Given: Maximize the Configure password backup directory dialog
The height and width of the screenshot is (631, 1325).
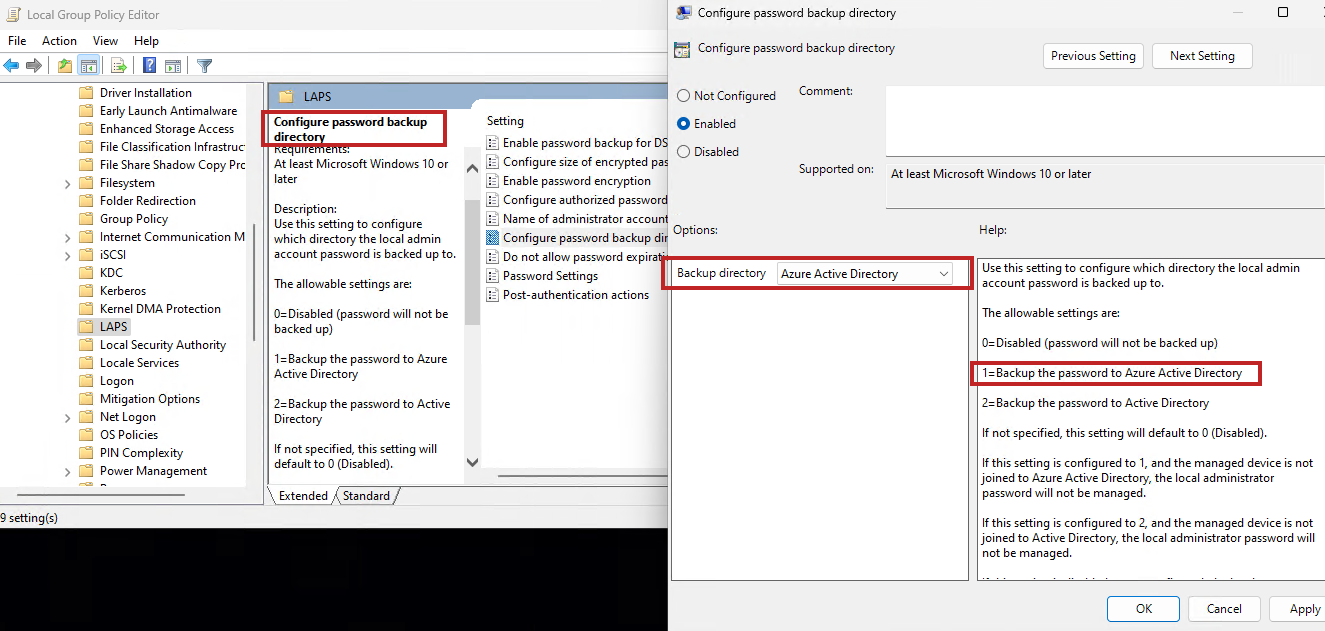Looking at the screenshot, I should pos(1283,13).
